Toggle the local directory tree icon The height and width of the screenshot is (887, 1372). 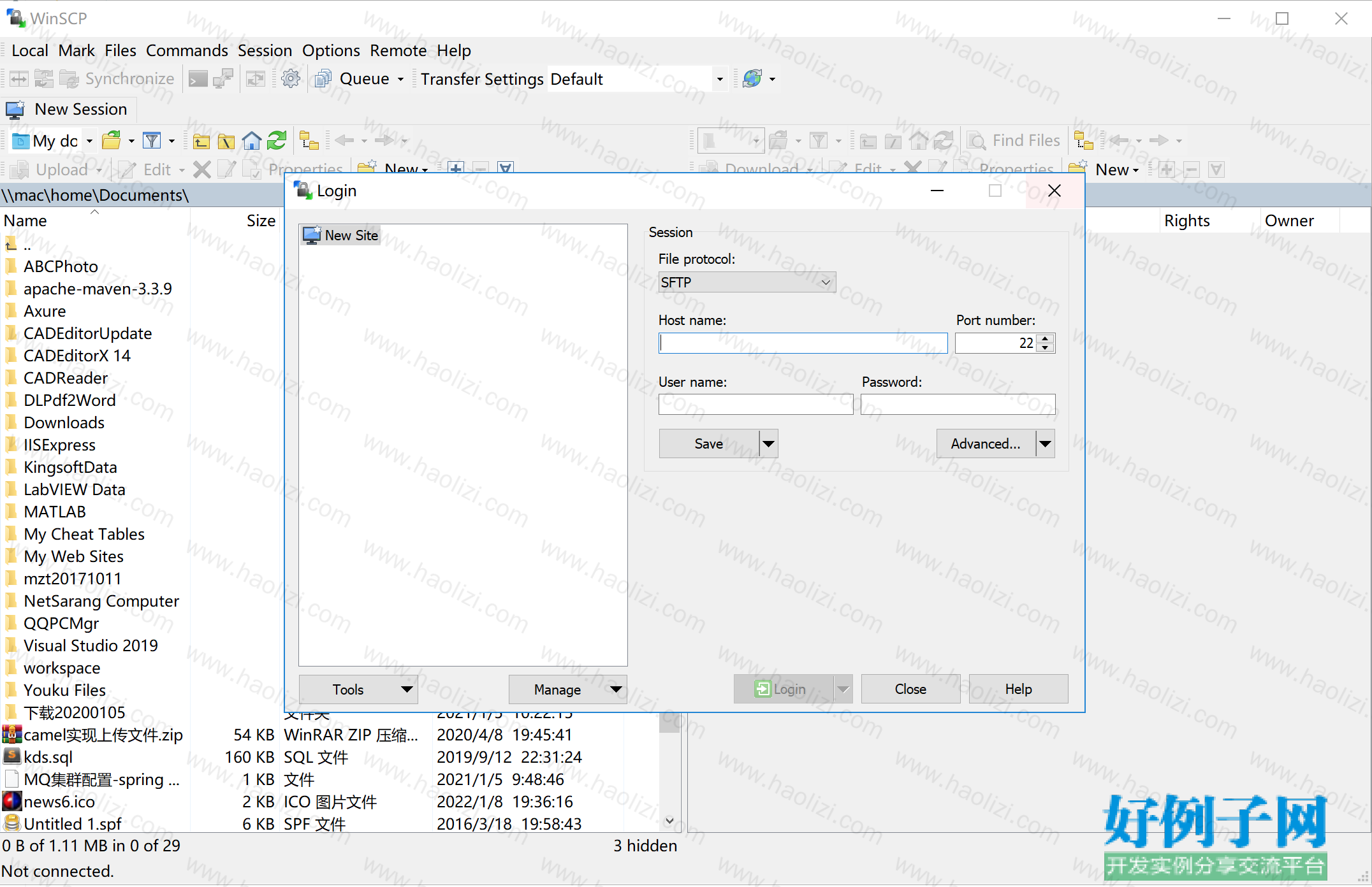[x=309, y=140]
